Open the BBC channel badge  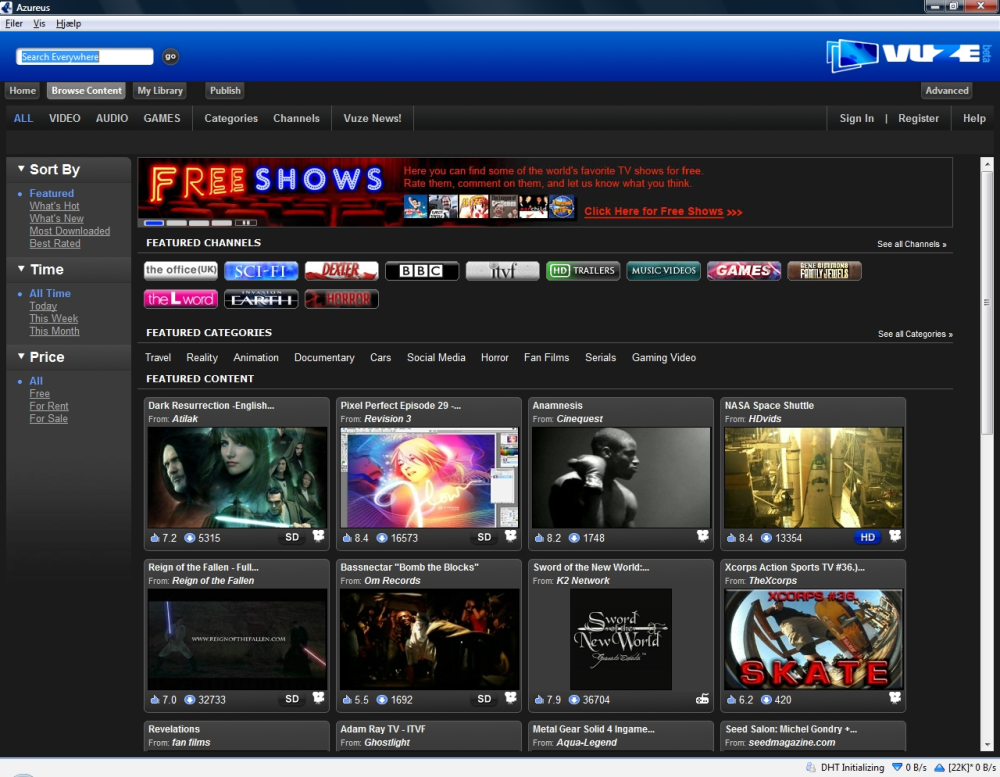pos(422,271)
